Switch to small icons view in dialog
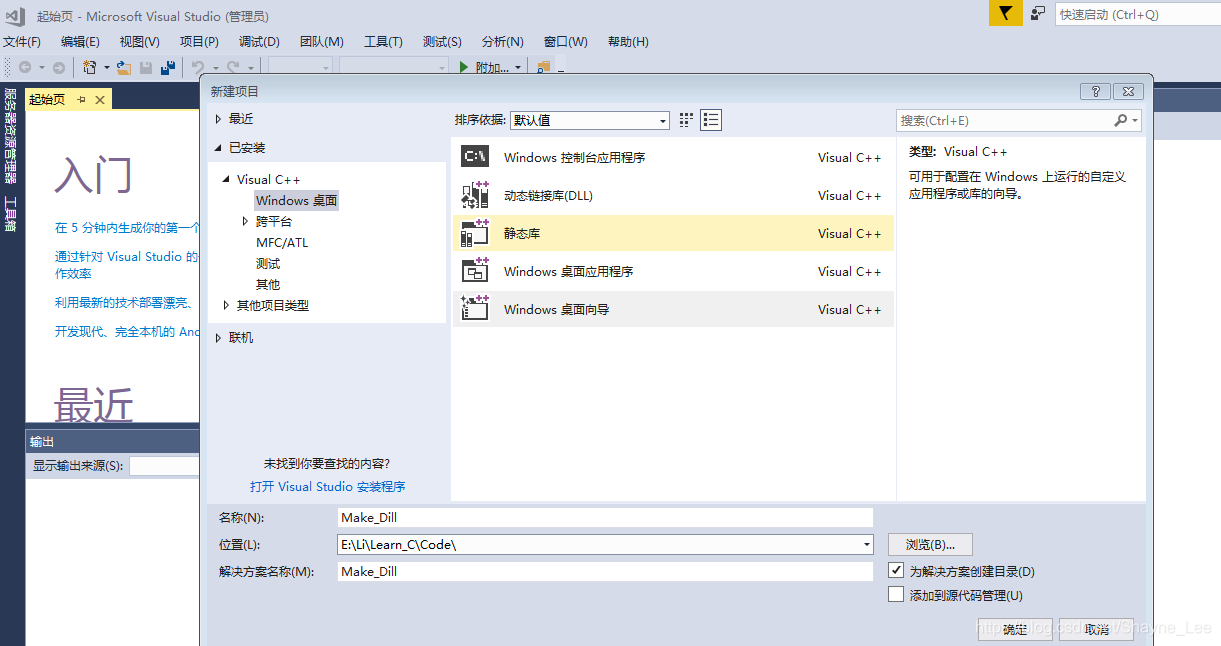 point(686,120)
